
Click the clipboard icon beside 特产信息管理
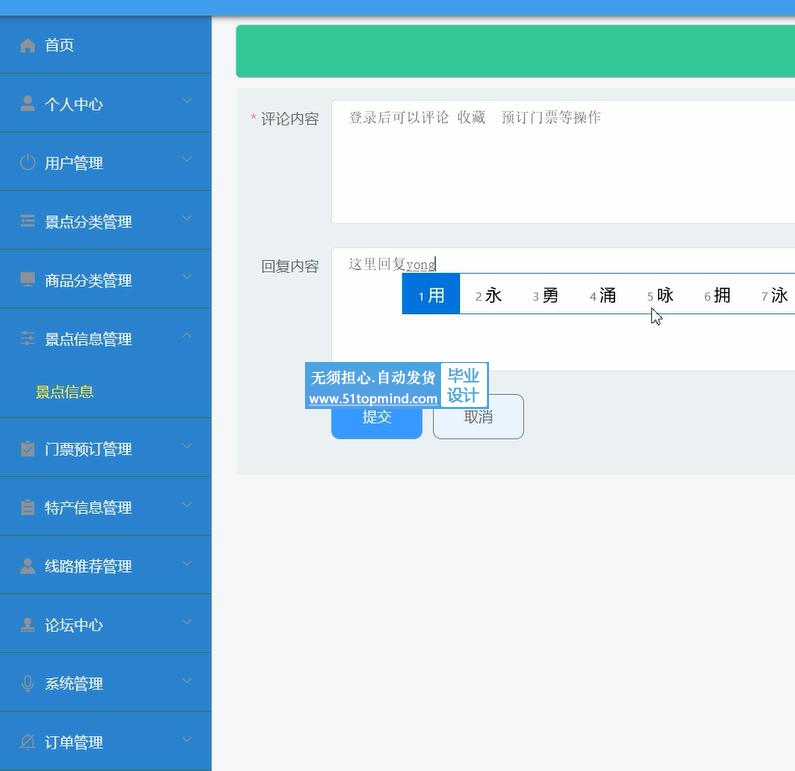(27, 507)
